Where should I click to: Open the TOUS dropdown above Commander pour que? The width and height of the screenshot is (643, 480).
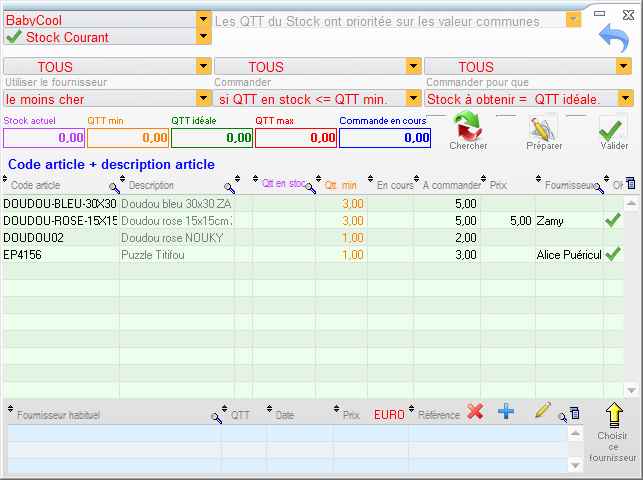point(623,66)
